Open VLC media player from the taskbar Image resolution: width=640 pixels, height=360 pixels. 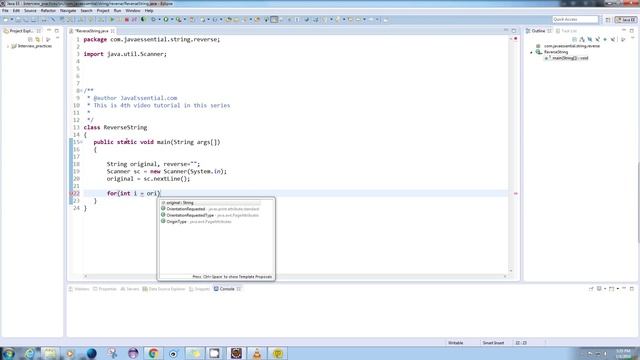[x=257, y=353]
